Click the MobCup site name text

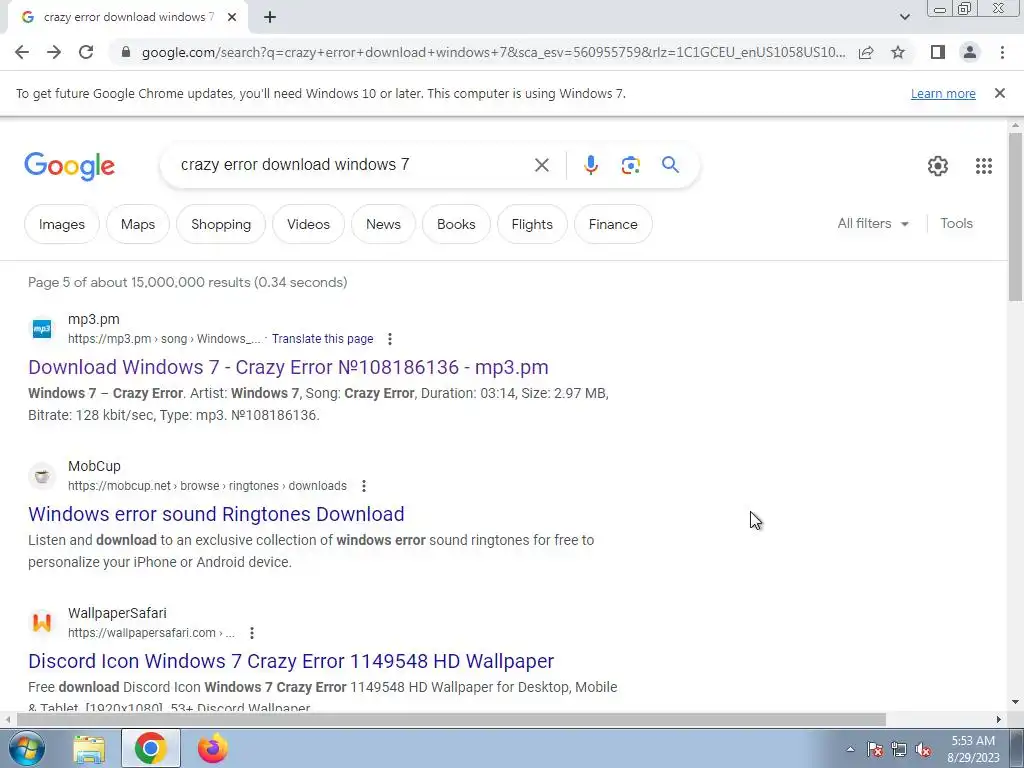(94, 466)
